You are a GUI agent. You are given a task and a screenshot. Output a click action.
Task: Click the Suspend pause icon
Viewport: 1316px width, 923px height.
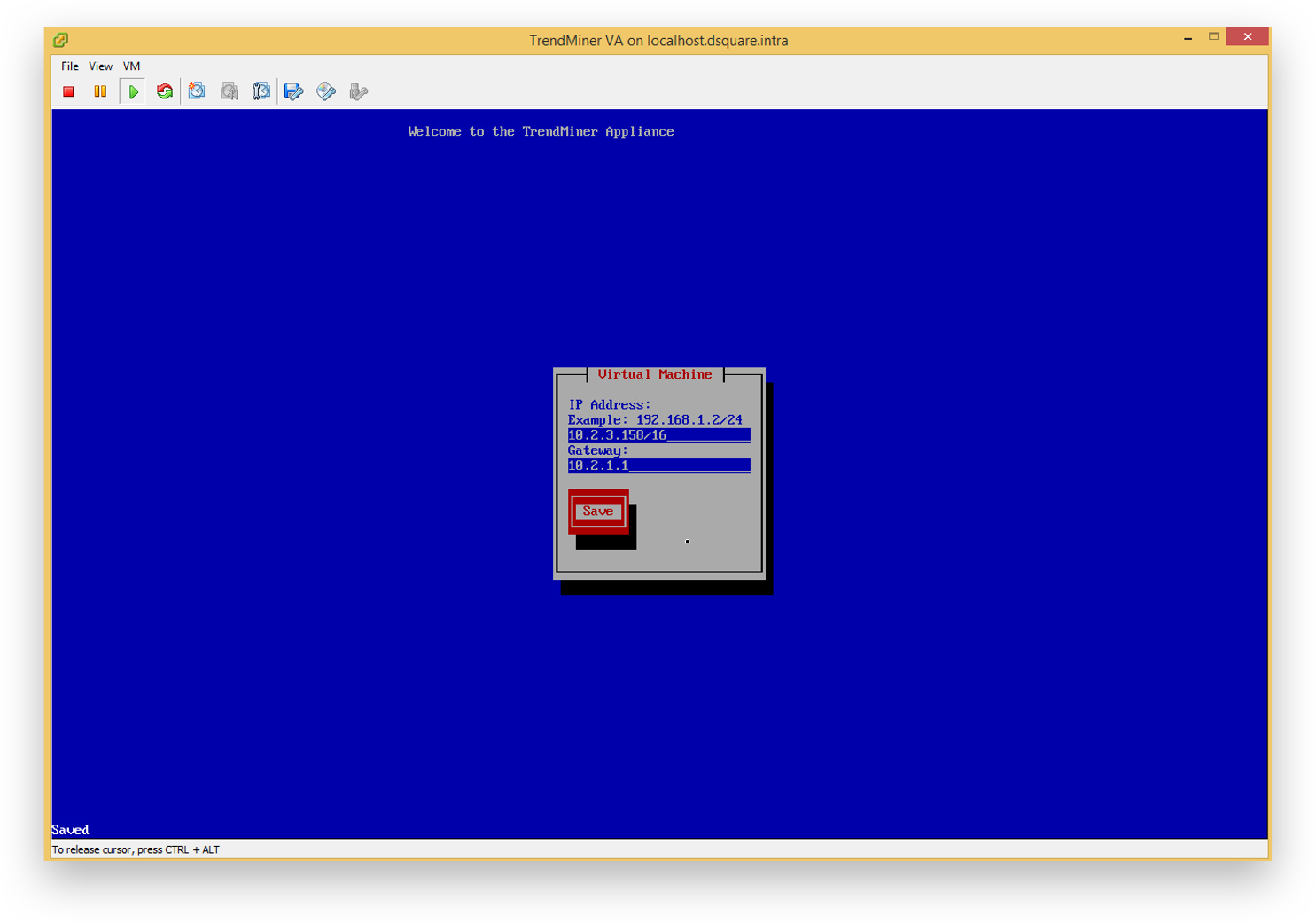click(100, 91)
